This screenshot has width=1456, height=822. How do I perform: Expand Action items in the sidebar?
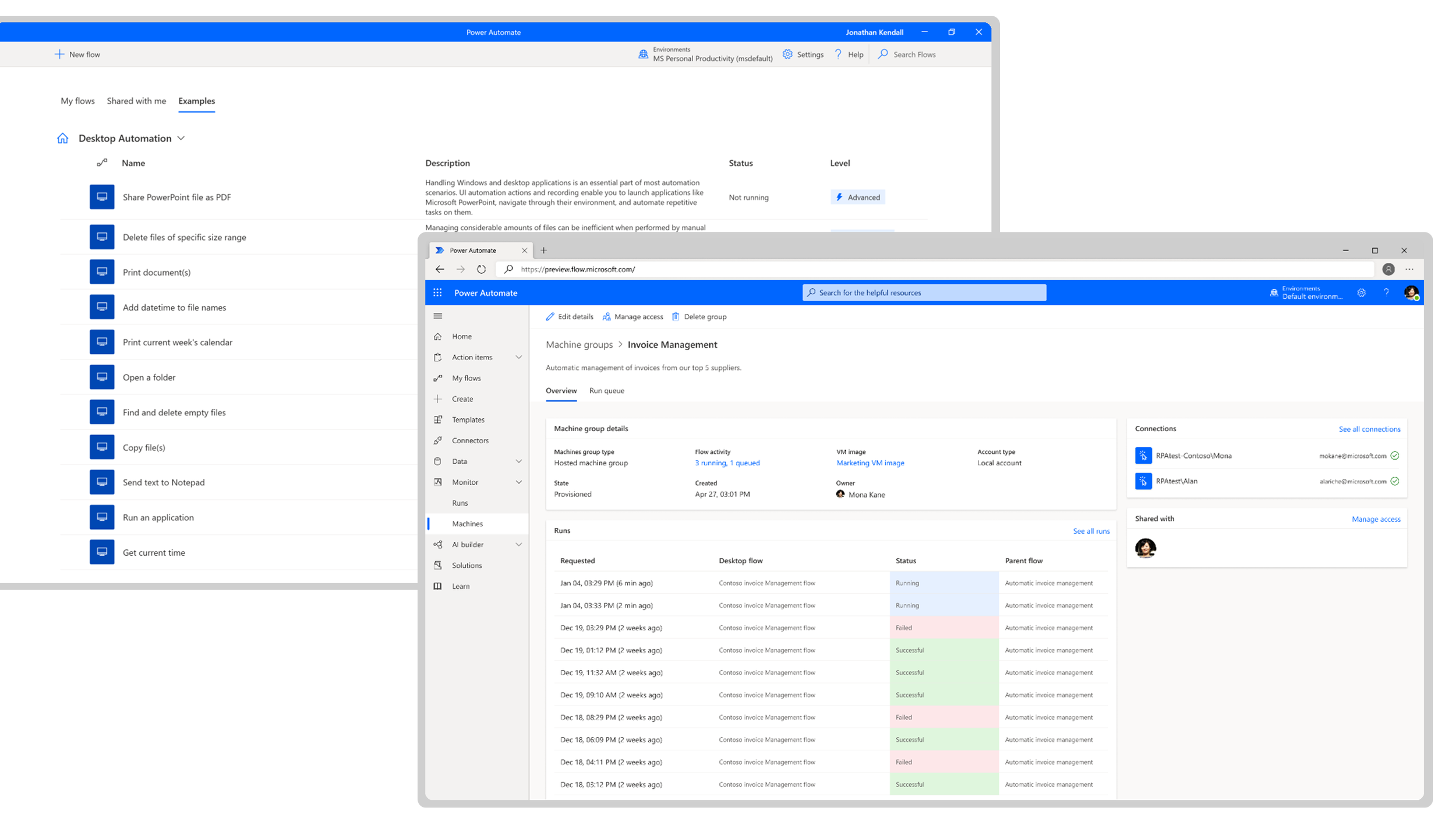pyautogui.click(x=518, y=357)
